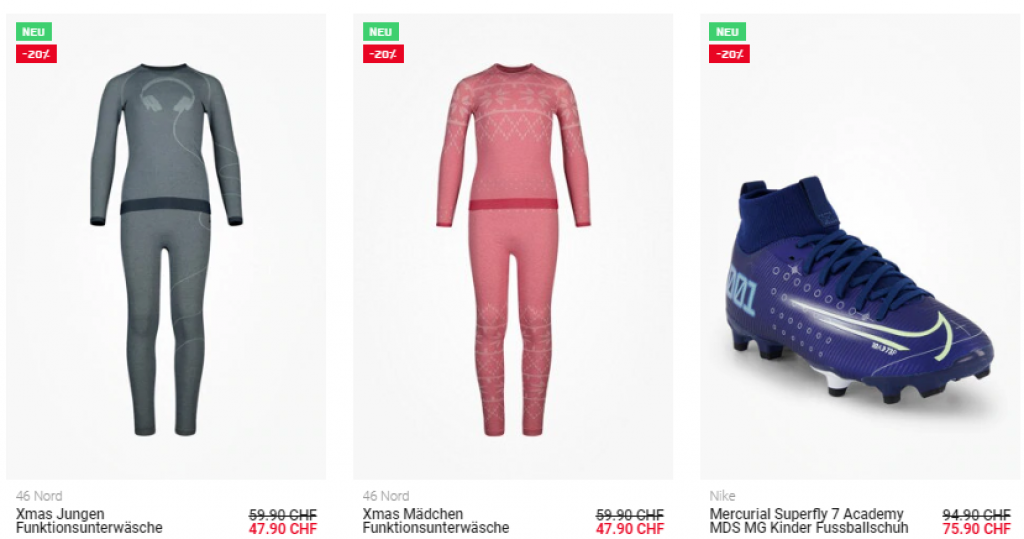Click the -20% badge on Nike shoe
The height and width of the screenshot is (539, 1024).
coord(729,54)
